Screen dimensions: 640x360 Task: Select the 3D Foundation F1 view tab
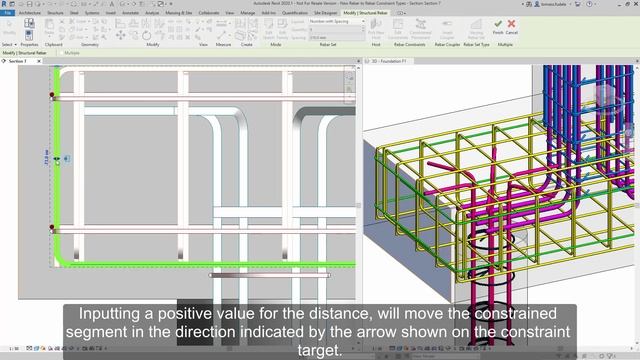coord(389,61)
